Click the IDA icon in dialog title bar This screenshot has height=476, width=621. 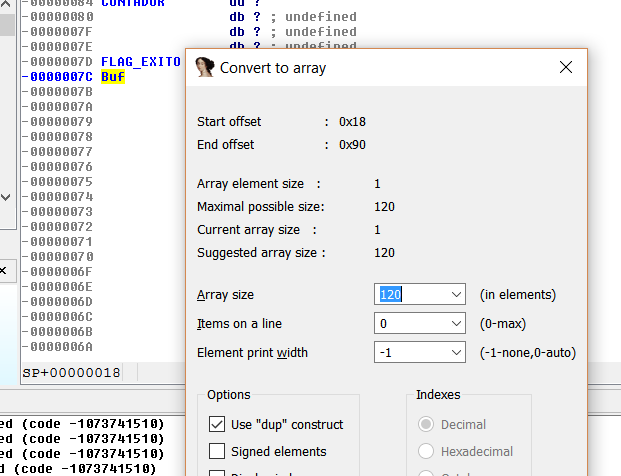tap(205, 68)
